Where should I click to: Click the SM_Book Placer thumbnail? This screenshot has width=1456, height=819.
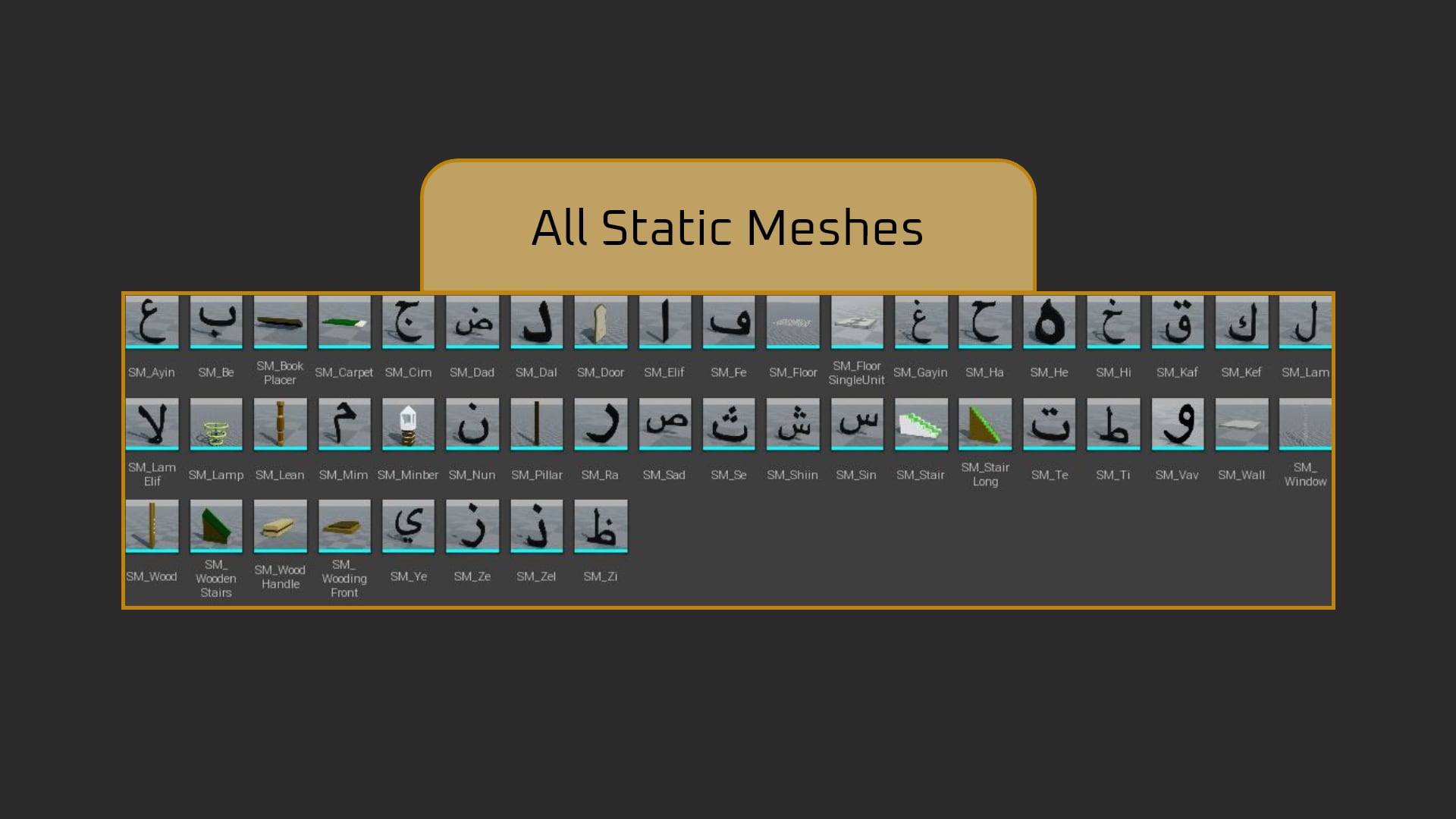click(280, 322)
